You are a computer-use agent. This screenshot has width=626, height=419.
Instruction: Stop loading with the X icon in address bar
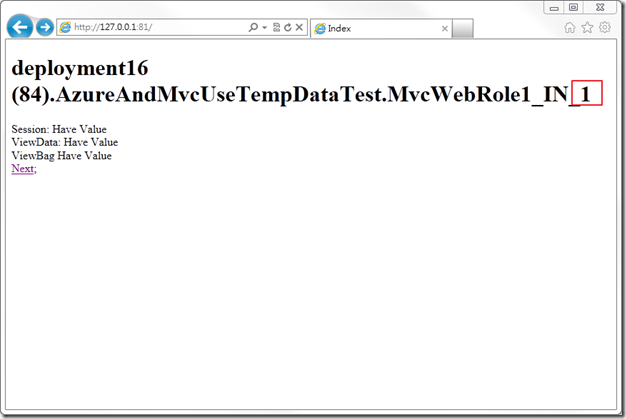299,27
